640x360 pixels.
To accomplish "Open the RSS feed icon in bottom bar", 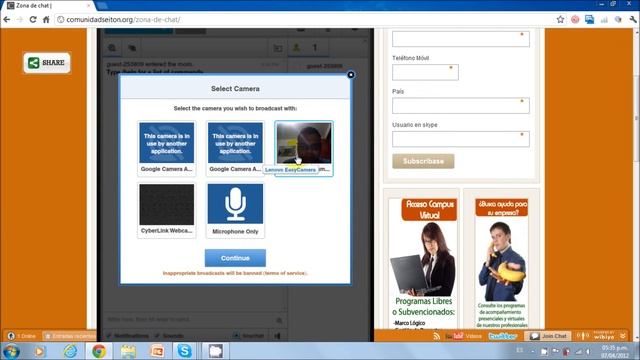I will pyautogui.click(x=437, y=336).
